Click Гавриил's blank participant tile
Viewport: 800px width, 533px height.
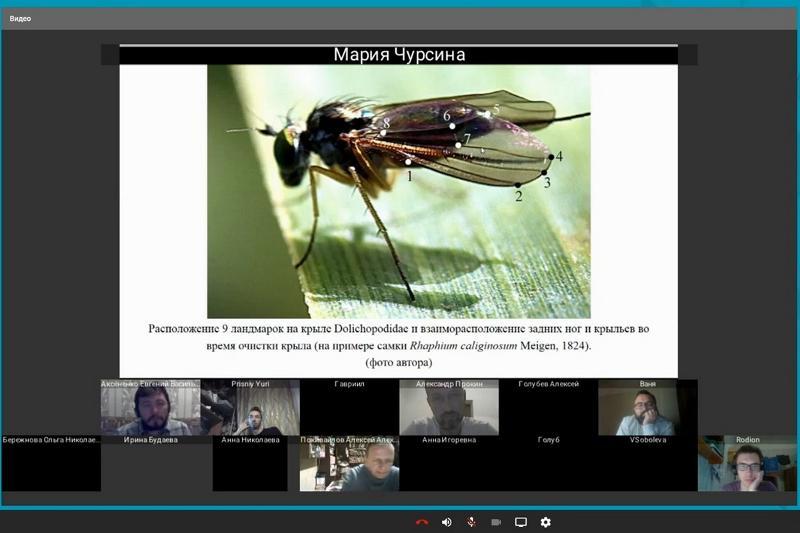tap(349, 408)
